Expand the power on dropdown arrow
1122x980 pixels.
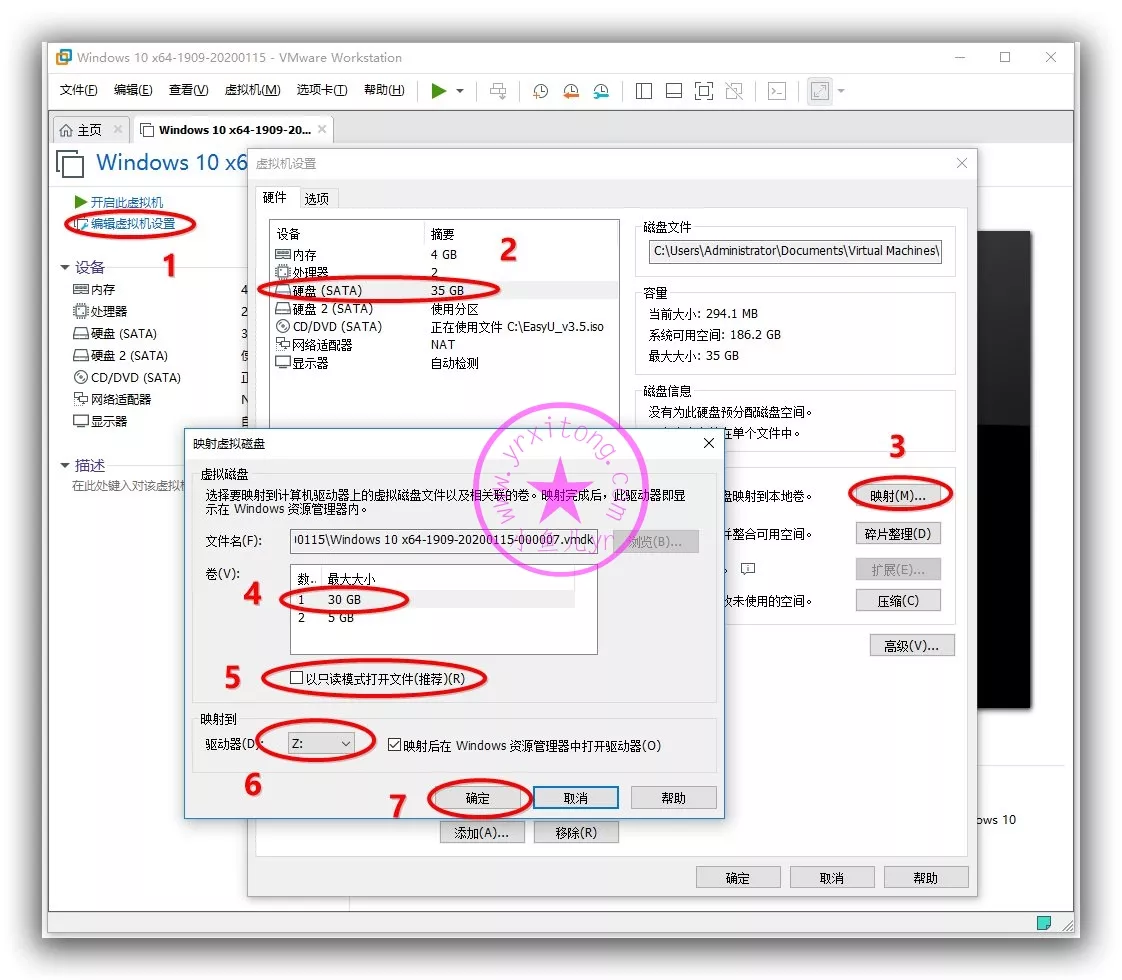pyautogui.click(x=460, y=91)
